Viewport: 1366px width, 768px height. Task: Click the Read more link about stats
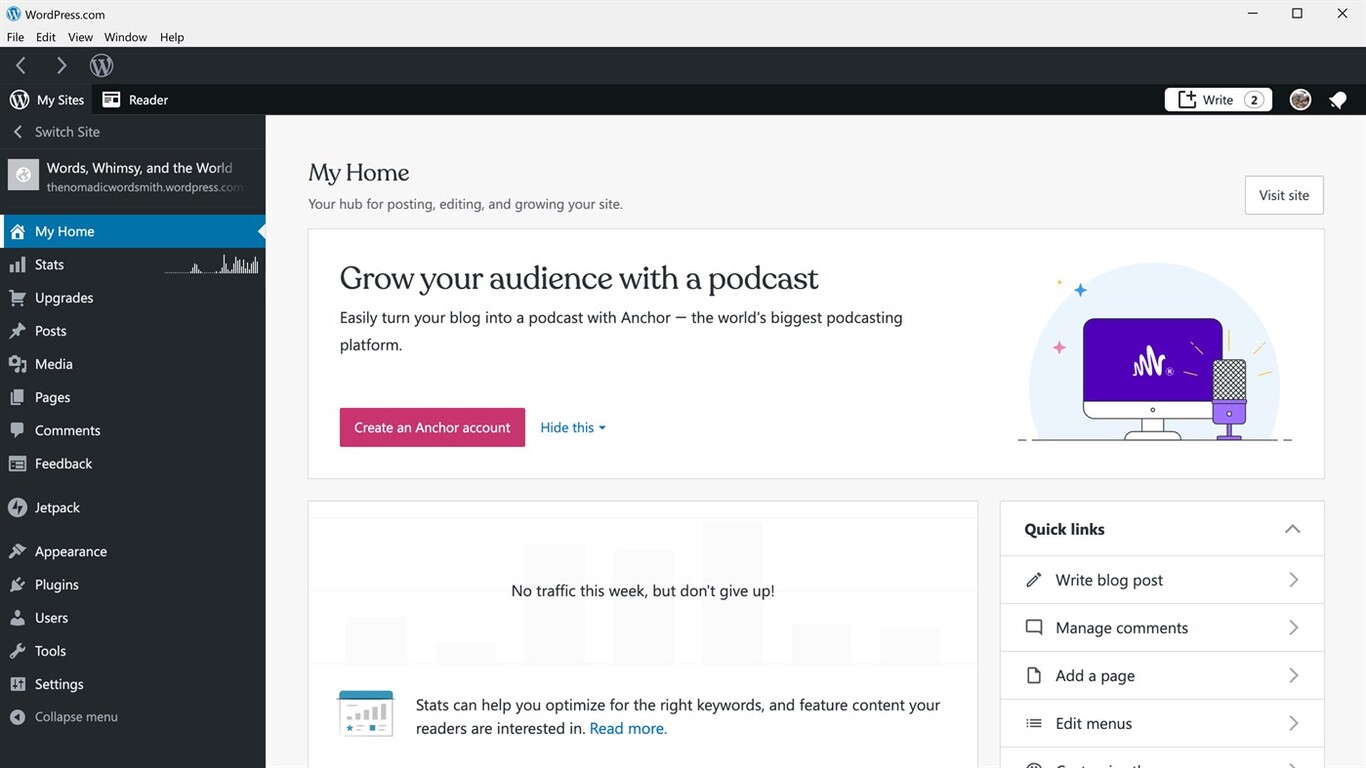point(627,728)
